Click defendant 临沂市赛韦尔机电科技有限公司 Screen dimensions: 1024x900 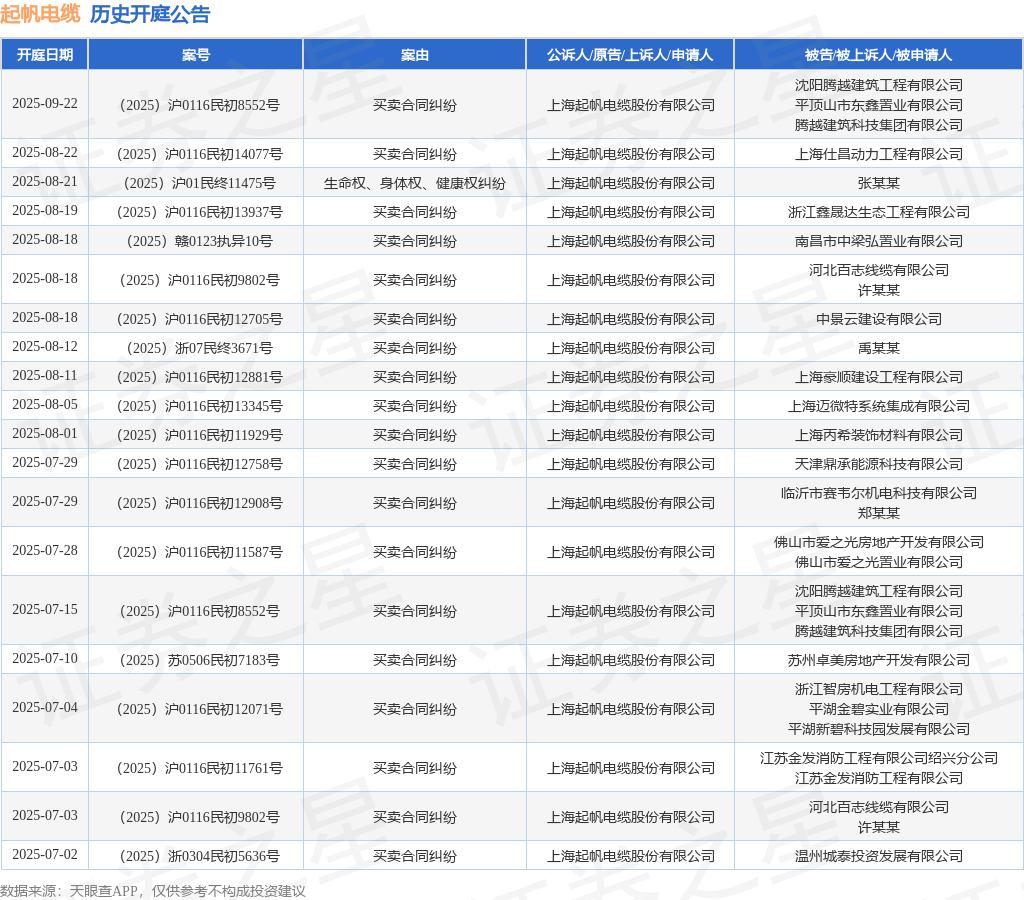(x=878, y=494)
